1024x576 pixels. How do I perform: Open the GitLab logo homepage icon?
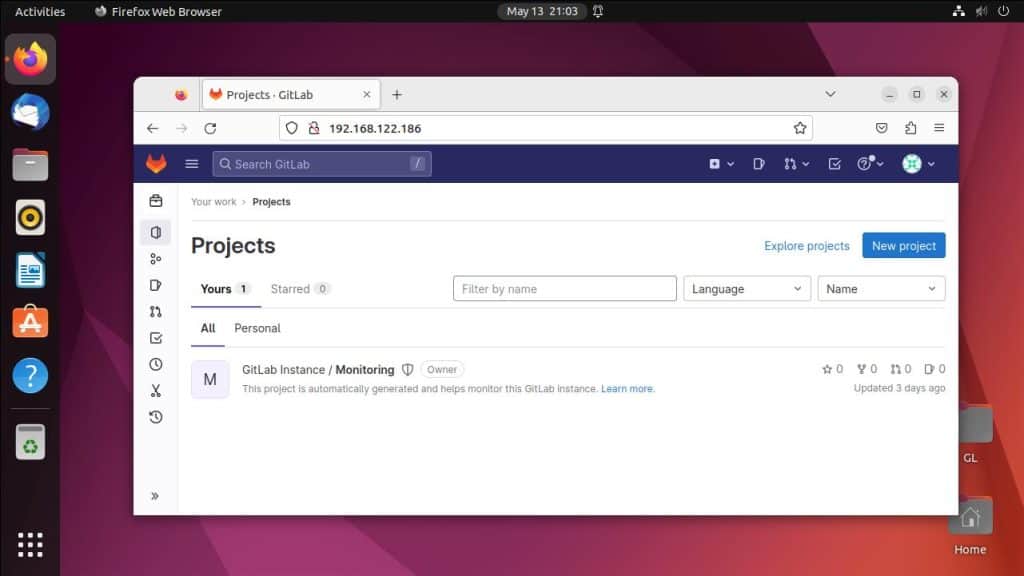pyautogui.click(x=156, y=163)
